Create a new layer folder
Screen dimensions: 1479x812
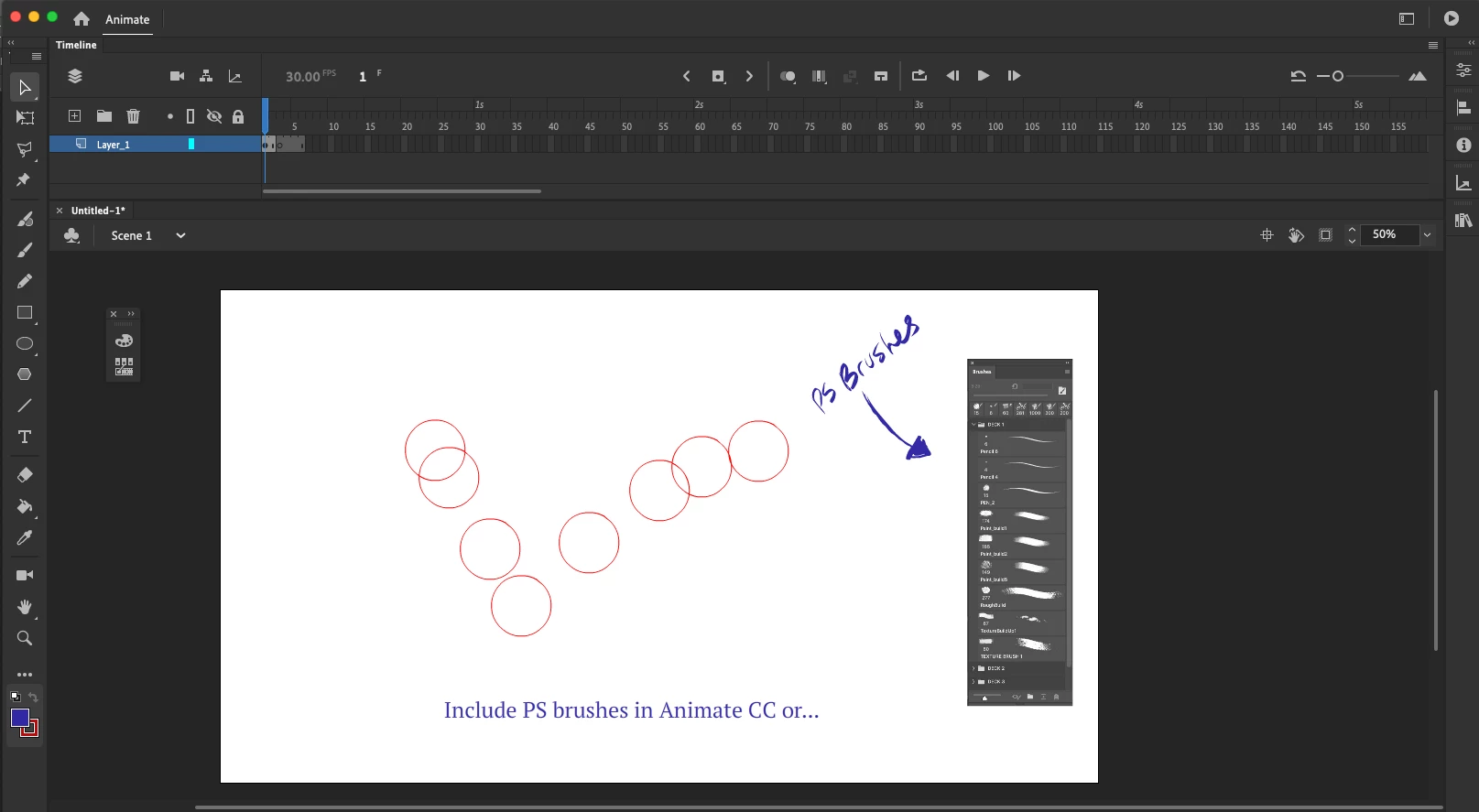tap(104, 116)
